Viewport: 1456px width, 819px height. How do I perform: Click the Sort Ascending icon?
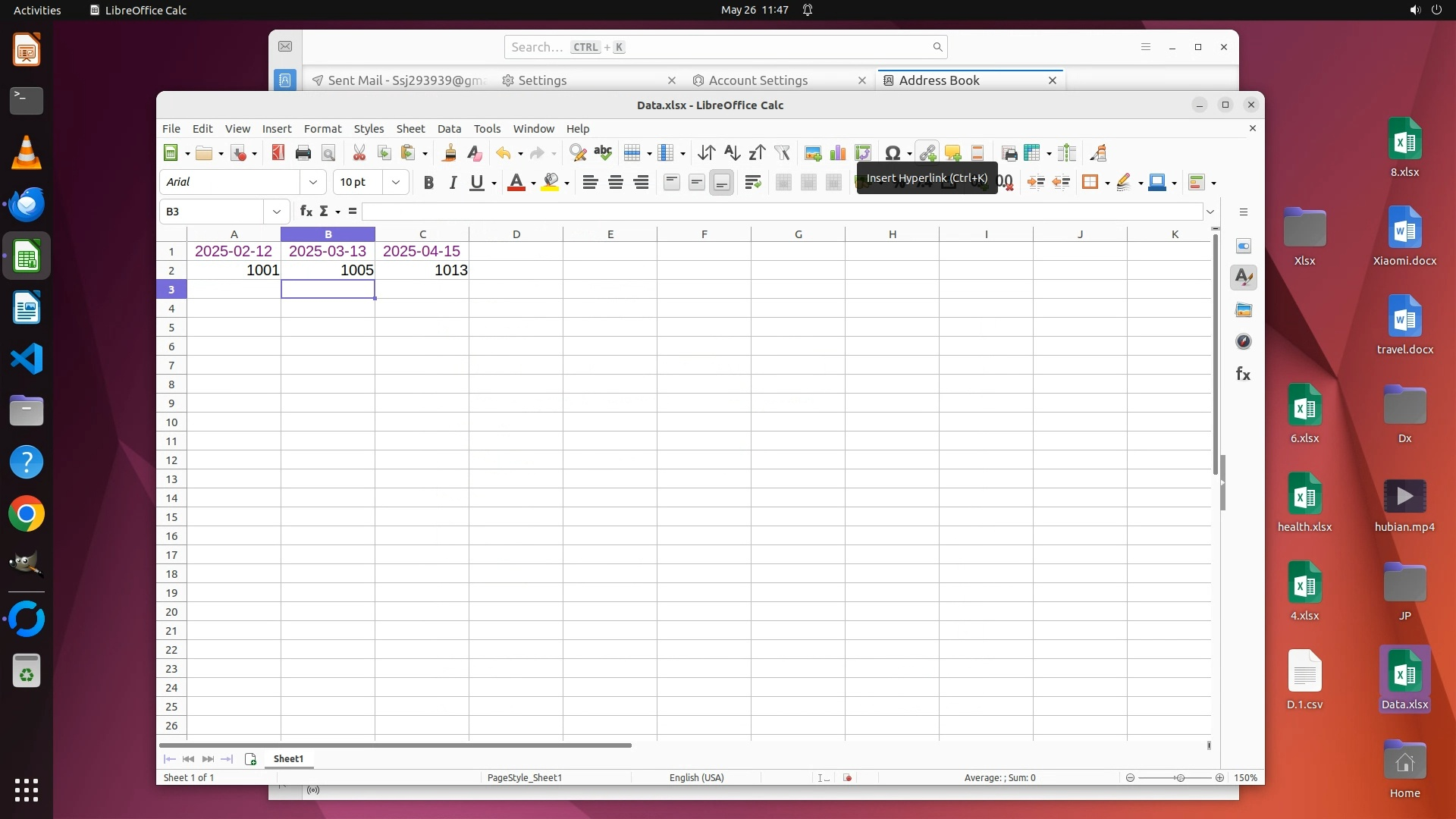[x=731, y=153]
